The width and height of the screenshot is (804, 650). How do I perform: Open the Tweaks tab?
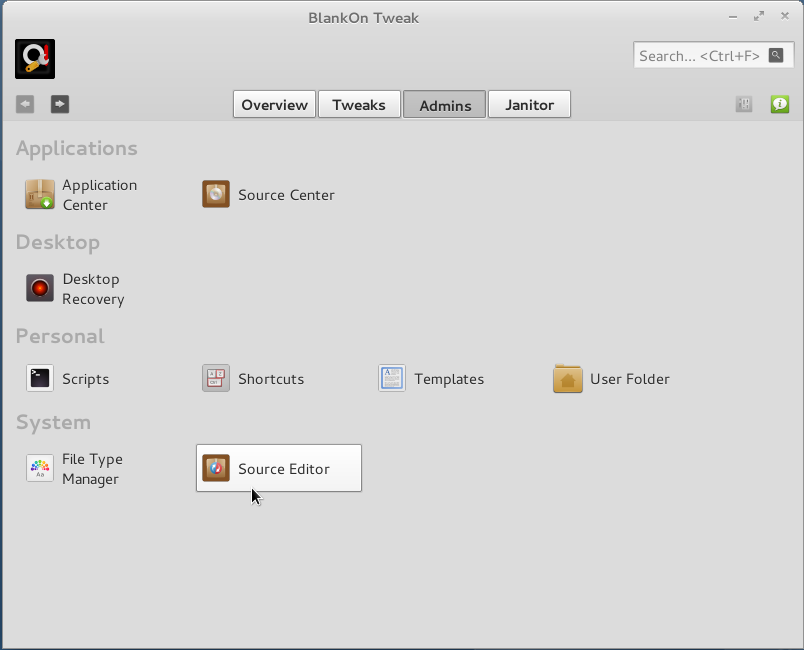click(x=358, y=103)
